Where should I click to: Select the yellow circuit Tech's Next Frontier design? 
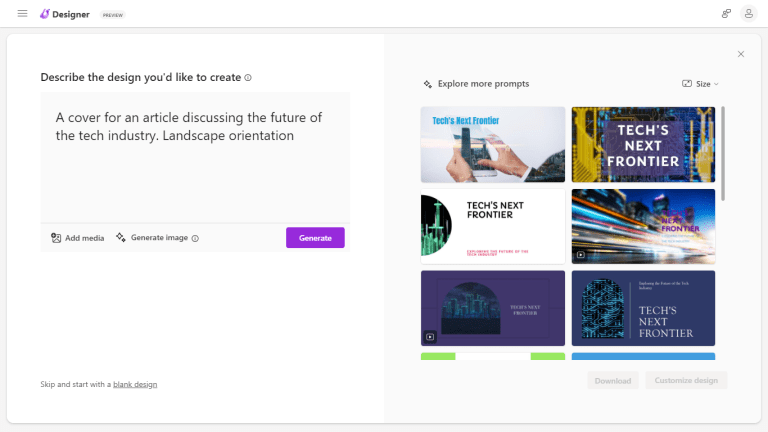tap(643, 144)
